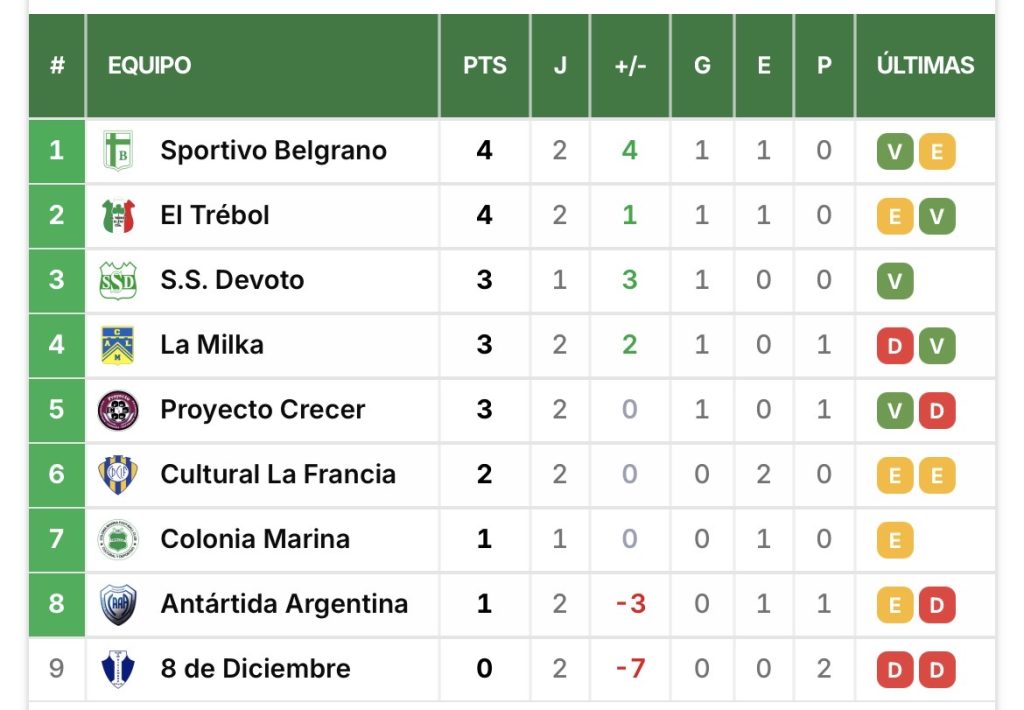The width and height of the screenshot is (1024, 710).
Task: Sort by the +/- goal difference header
Action: [x=630, y=66]
